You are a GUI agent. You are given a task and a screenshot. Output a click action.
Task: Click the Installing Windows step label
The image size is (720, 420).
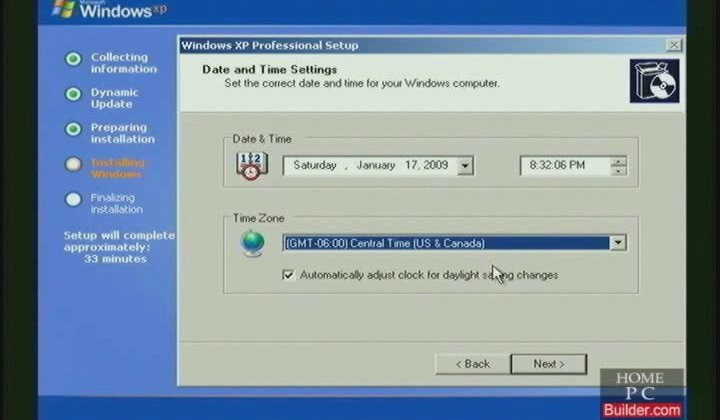(x=118, y=168)
